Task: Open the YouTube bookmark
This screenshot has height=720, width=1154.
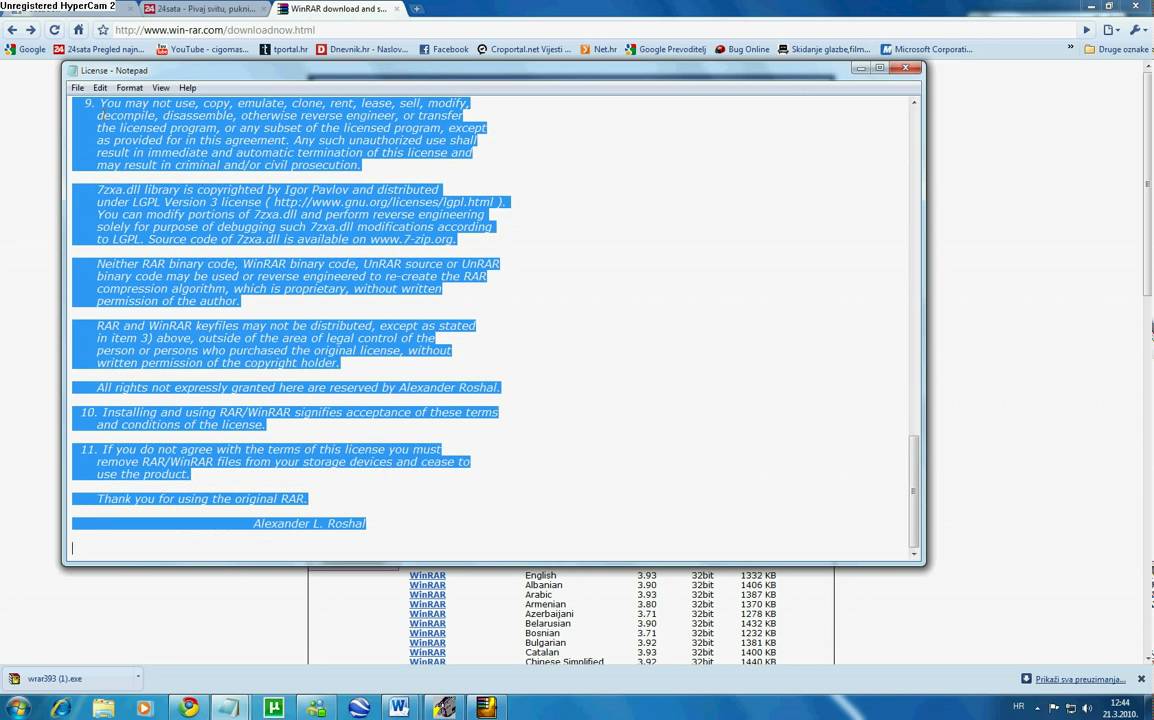Action: [203, 49]
